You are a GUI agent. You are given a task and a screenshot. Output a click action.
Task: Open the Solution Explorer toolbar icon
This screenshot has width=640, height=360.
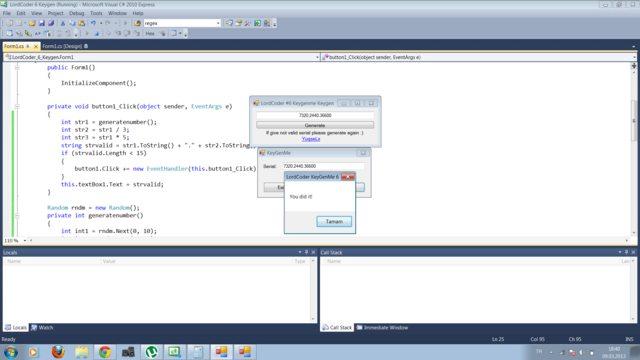click(x=229, y=23)
